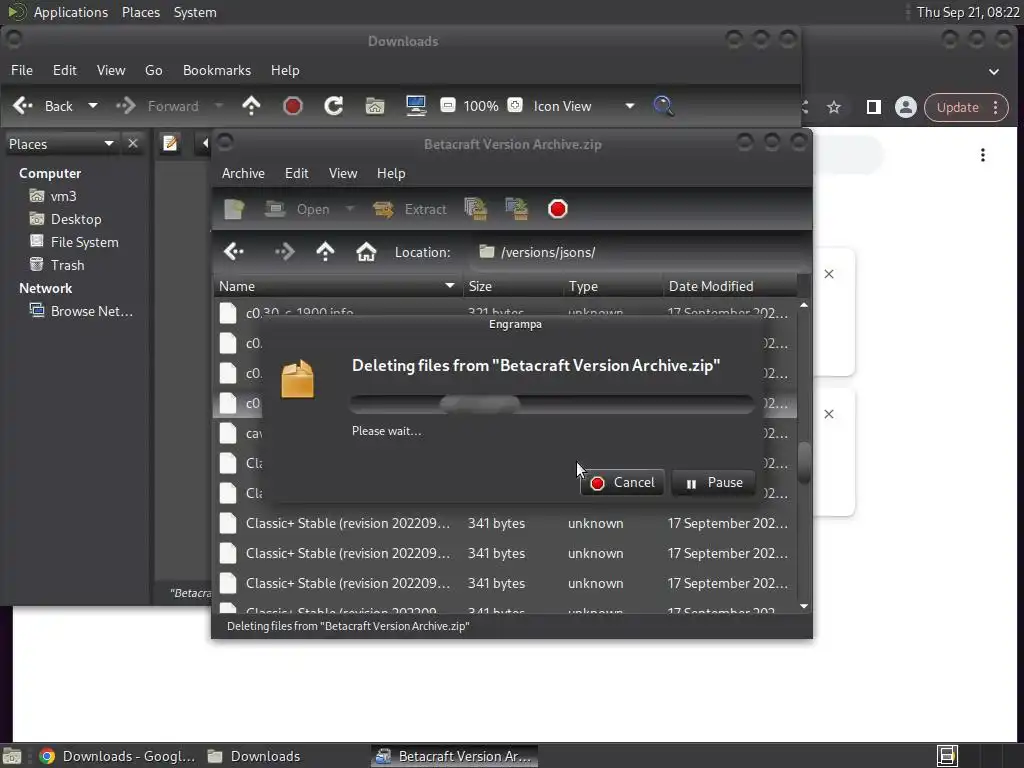Sort archive list by Date Modified column
Image resolution: width=1024 pixels, height=768 pixels.
(730, 286)
